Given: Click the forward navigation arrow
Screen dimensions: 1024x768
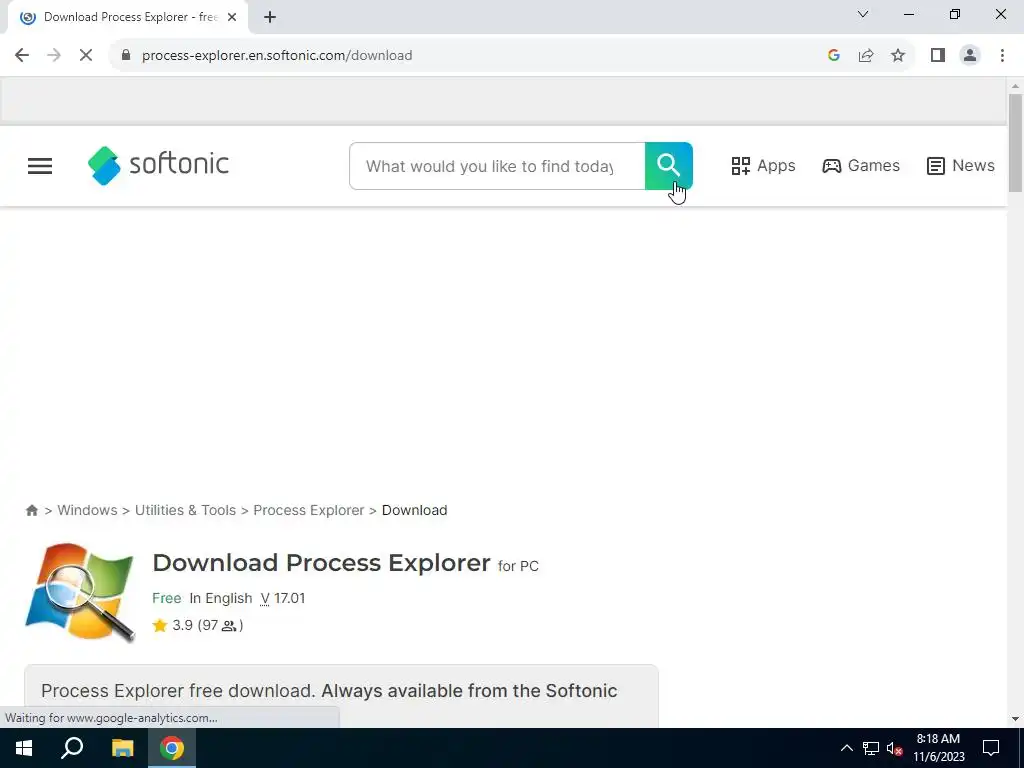Looking at the screenshot, I should 54,56.
